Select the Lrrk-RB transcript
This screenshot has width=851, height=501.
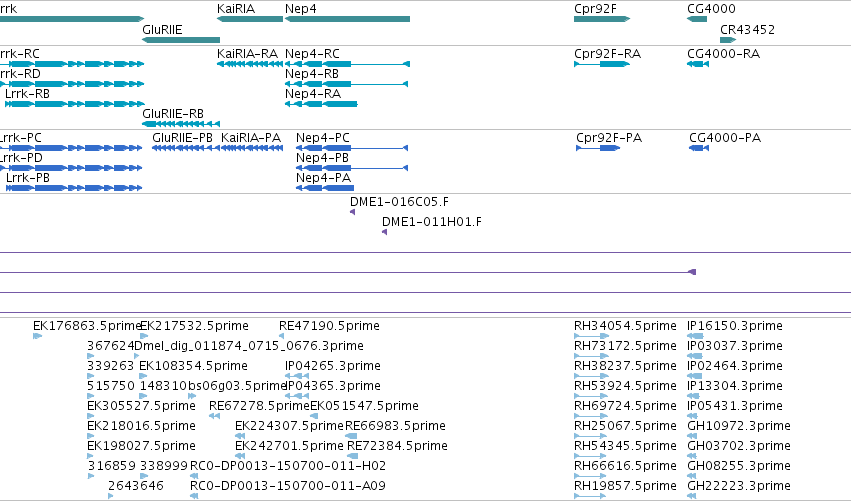coord(75,104)
